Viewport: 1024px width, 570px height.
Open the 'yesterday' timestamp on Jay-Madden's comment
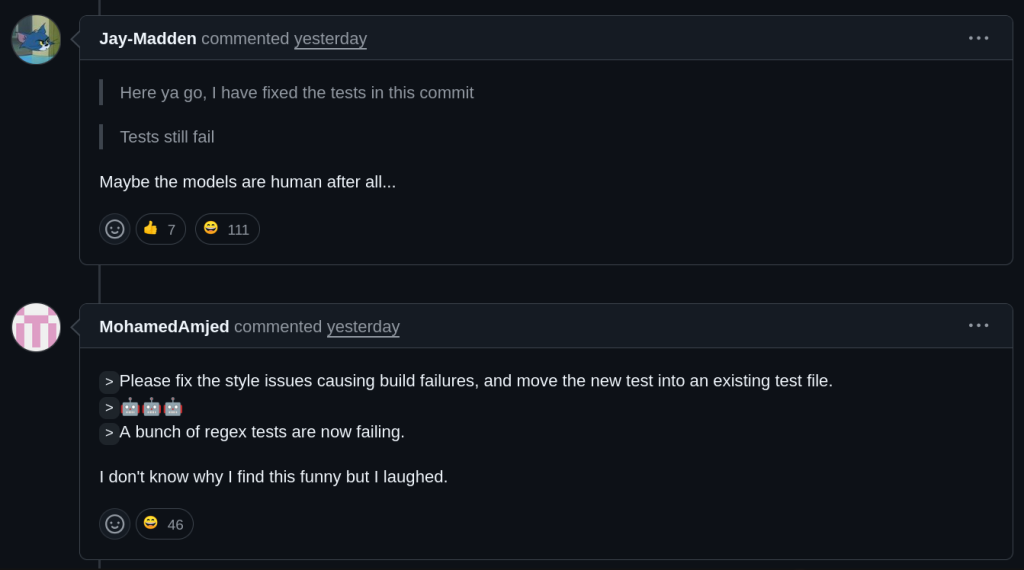pos(330,39)
